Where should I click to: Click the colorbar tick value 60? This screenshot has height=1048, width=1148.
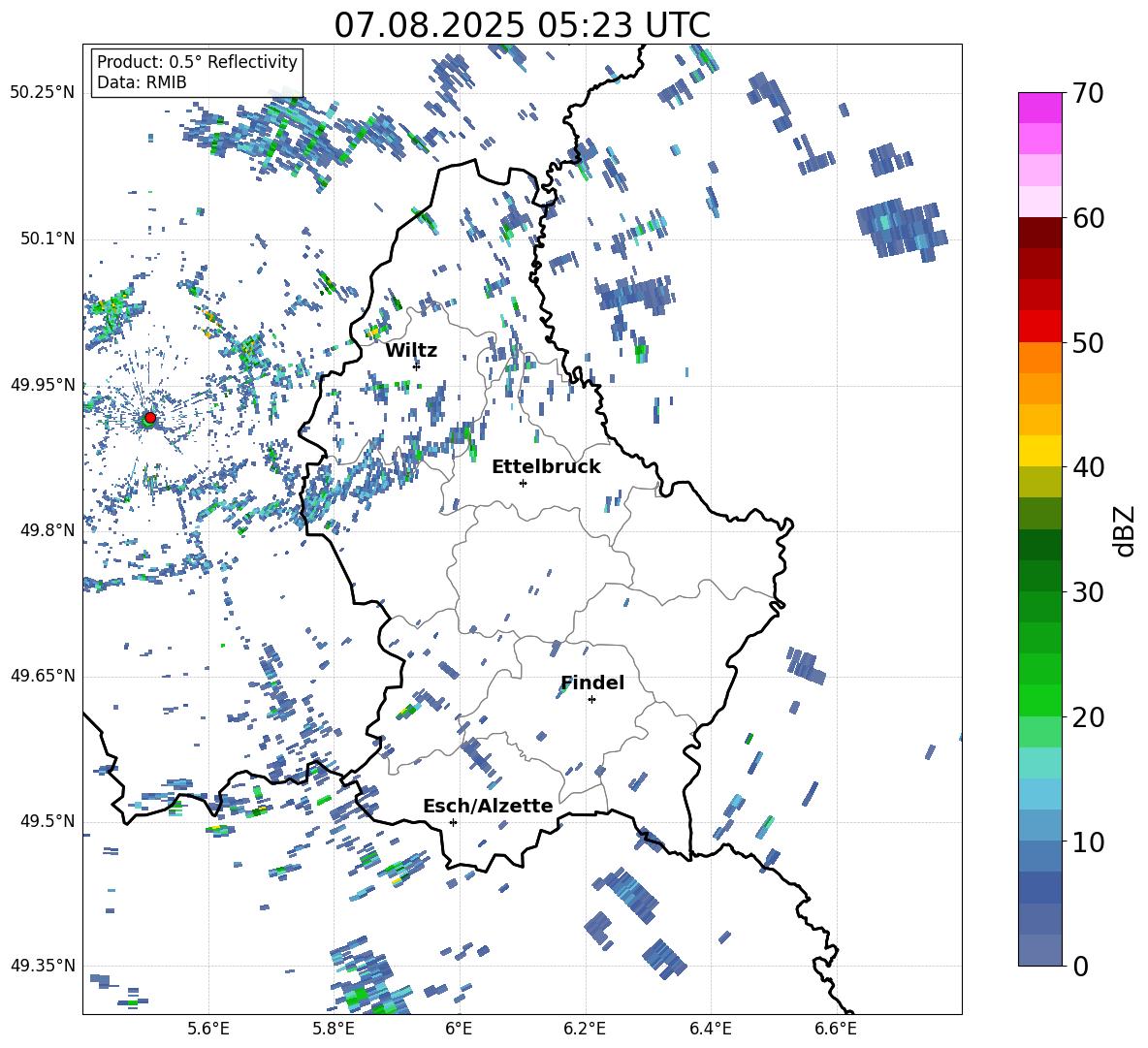[x=1088, y=218]
